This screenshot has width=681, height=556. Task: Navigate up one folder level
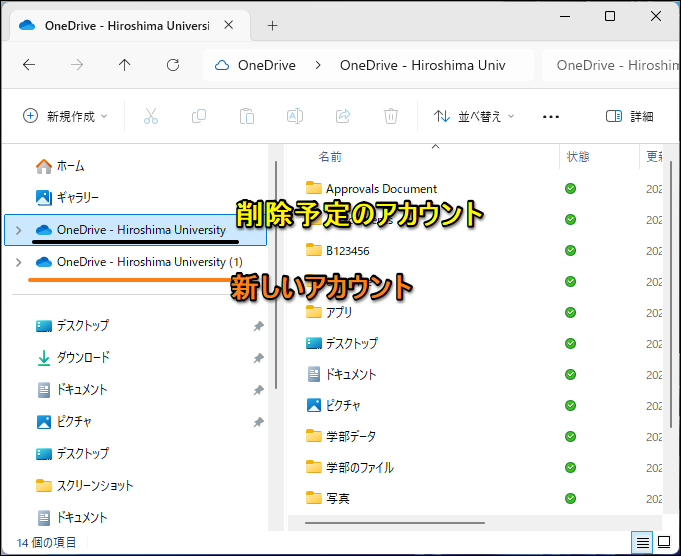(125, 65)
